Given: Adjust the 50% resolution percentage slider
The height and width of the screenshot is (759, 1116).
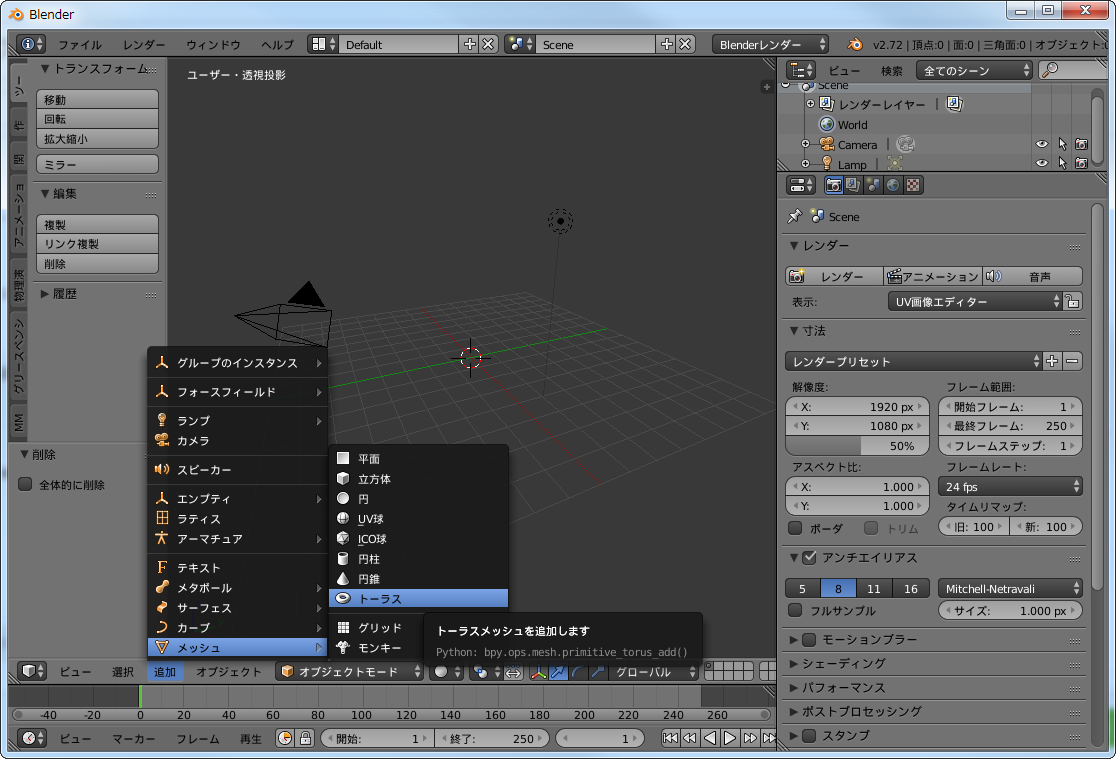Looking at the screenshot, I should (858, 446).
